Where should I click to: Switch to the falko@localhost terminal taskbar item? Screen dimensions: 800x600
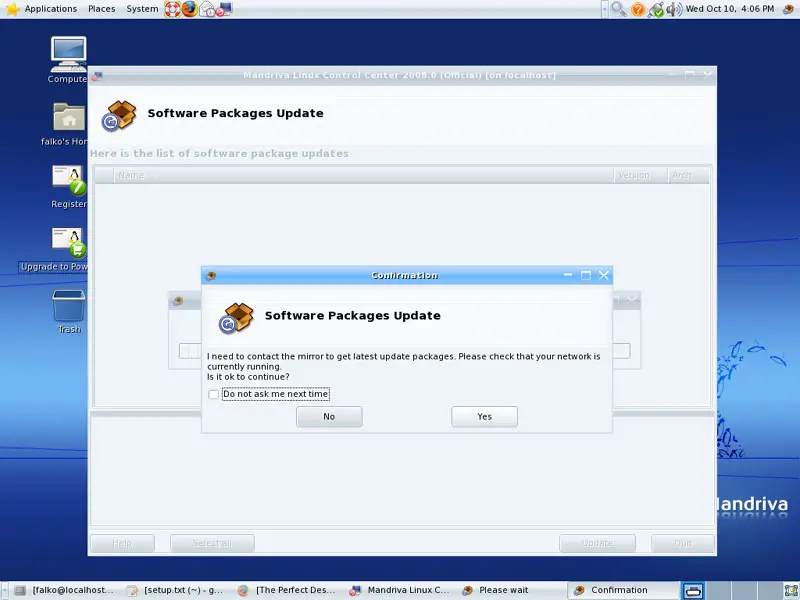point(65,590)
